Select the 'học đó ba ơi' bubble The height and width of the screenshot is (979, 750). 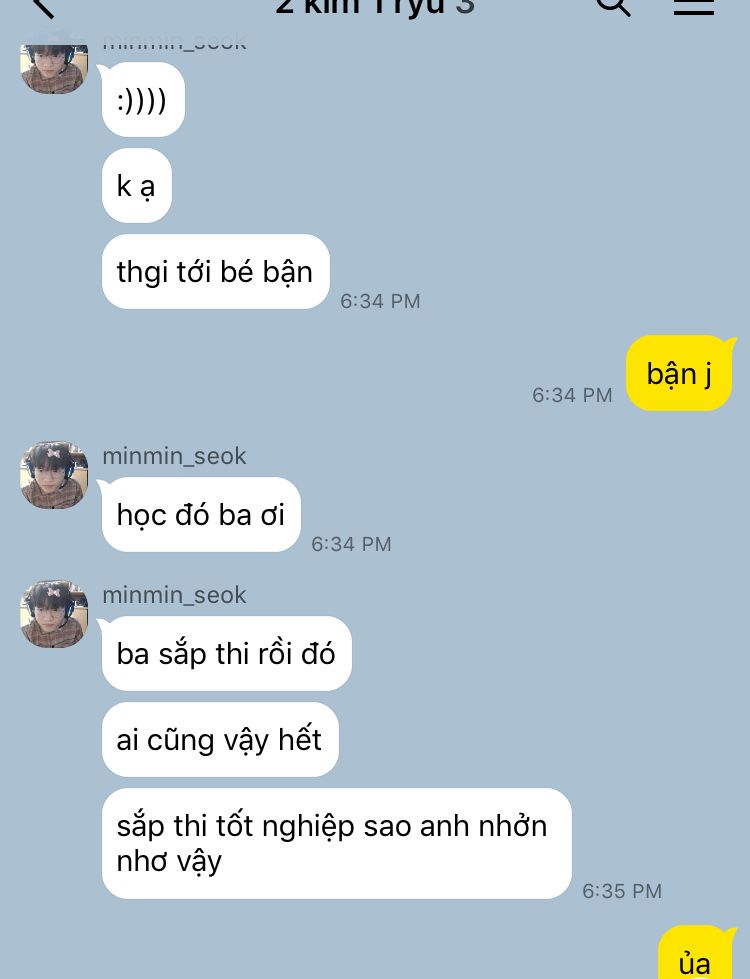(x=201, y=514)
